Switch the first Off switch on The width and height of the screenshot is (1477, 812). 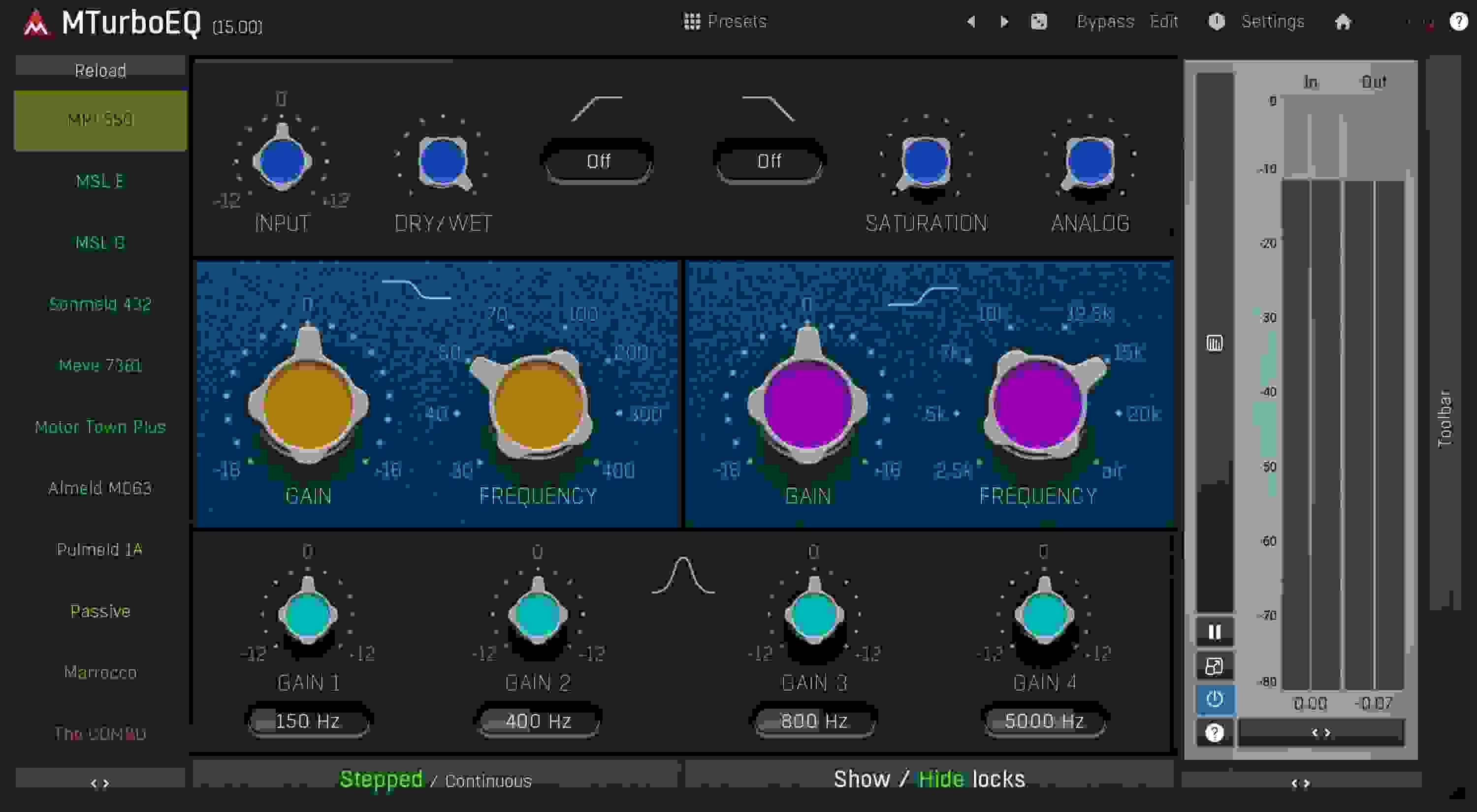point(598,161)
